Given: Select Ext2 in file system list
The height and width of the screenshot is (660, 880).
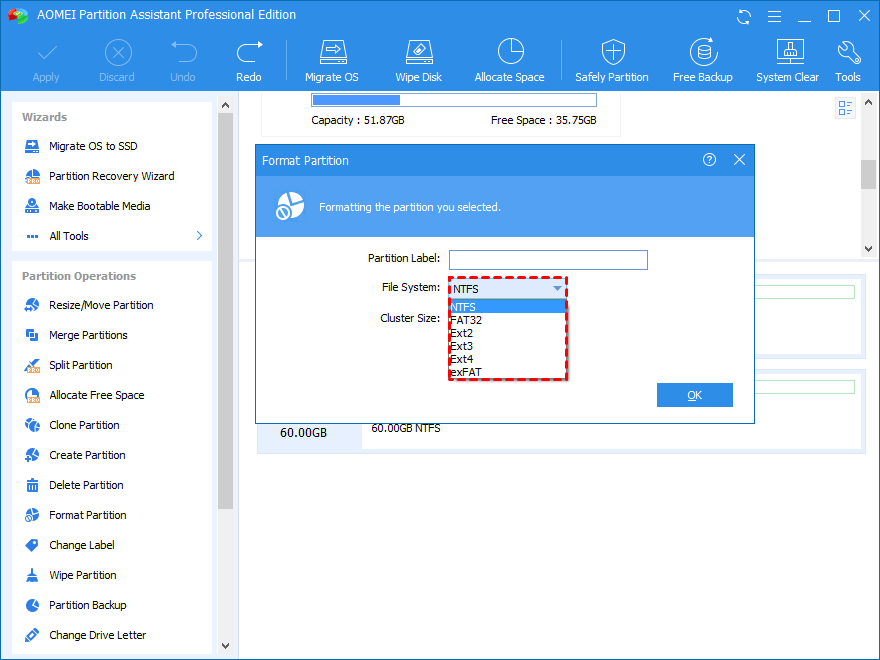Looking at the screenshot, I should (x=507, y=333).
